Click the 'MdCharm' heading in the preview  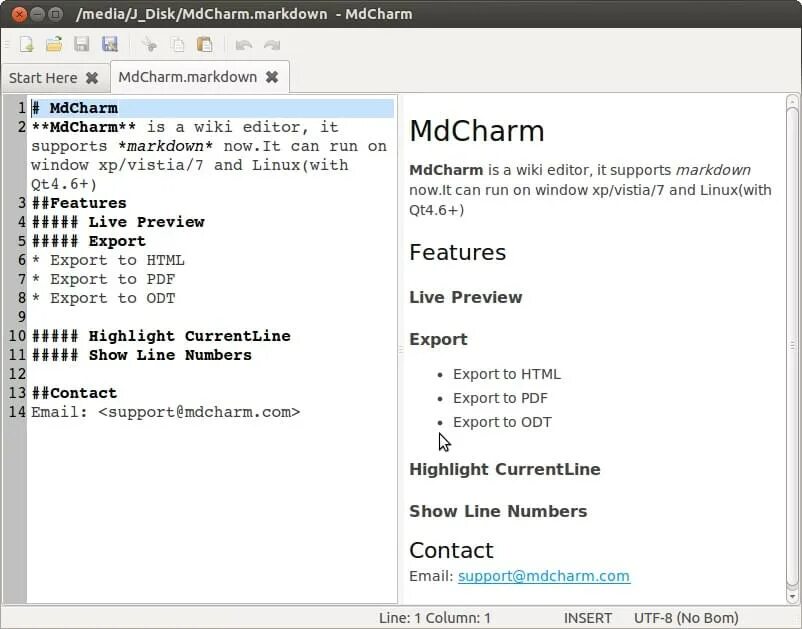click(x=477, y=130)
